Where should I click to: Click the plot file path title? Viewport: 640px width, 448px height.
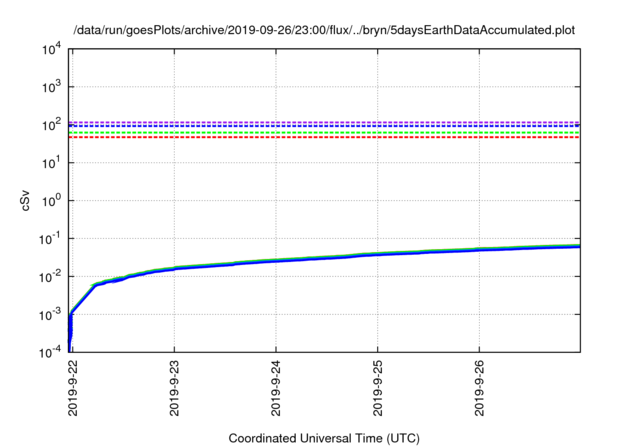324,30
